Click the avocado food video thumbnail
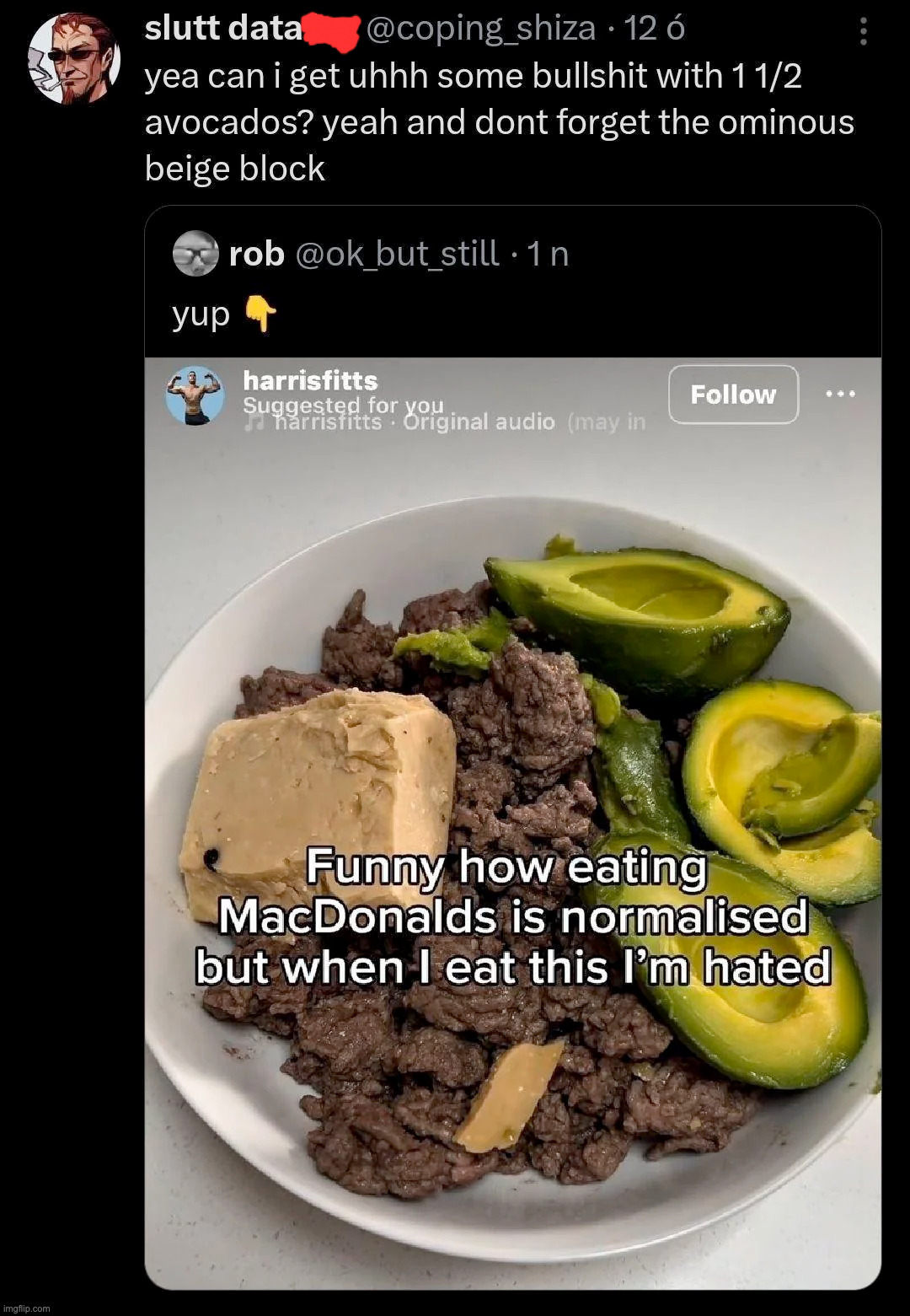Viewport: 910px width, 1316px height. pos(512,823)
